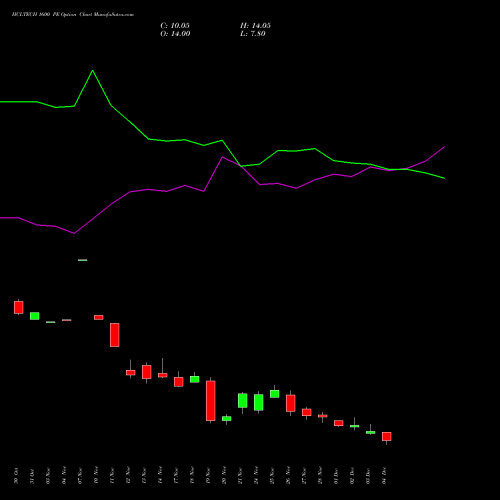The height and width of the screenshot is (500, 500).
Task: Select the 02 Dec date label
Action: tap(352, 476)
